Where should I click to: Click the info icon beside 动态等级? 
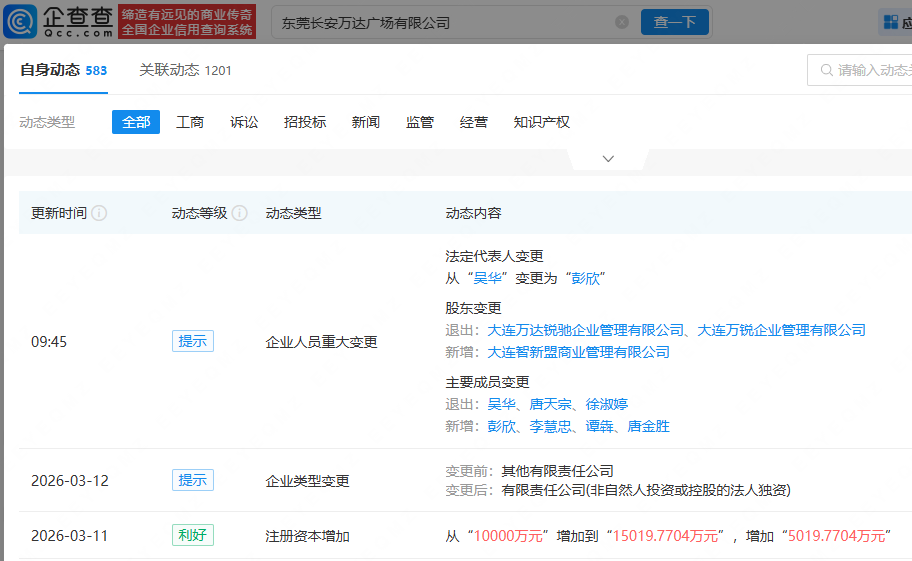click(x=240, y=213)
